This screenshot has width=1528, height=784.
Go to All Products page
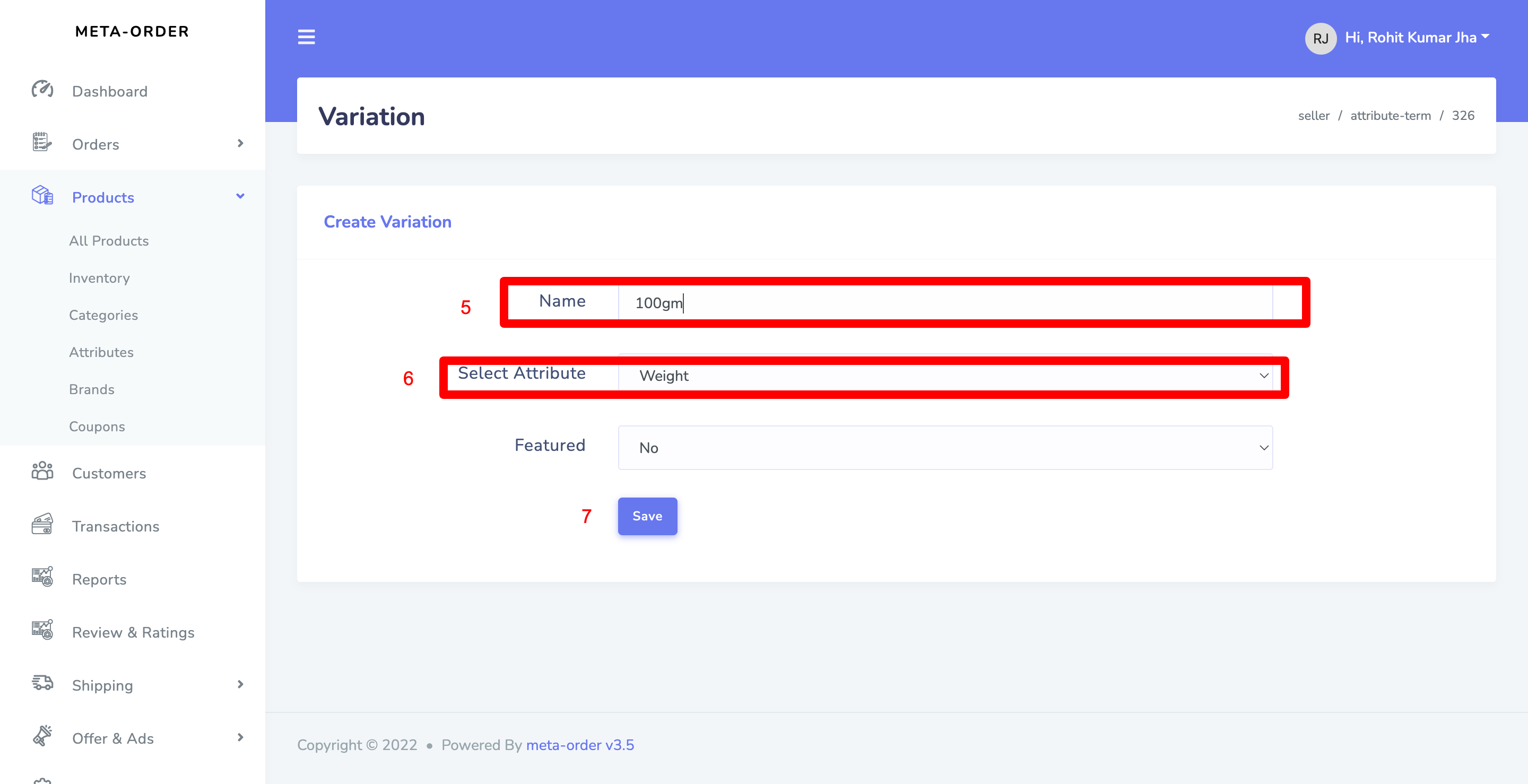[x=109, y=241]
